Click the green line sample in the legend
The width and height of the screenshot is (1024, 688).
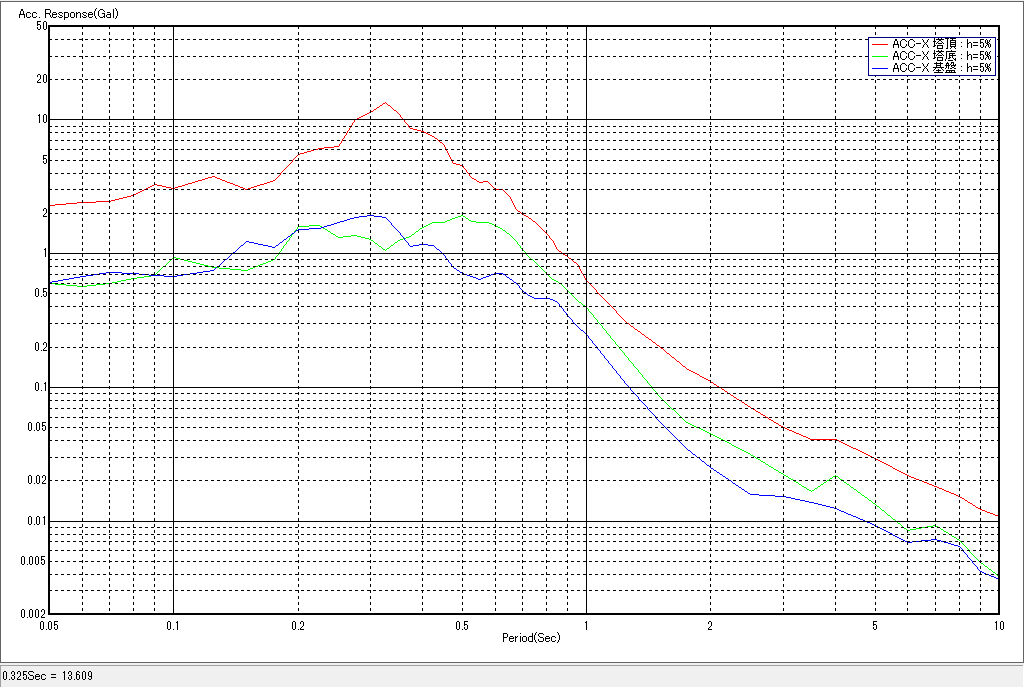(x=879, y=56)
